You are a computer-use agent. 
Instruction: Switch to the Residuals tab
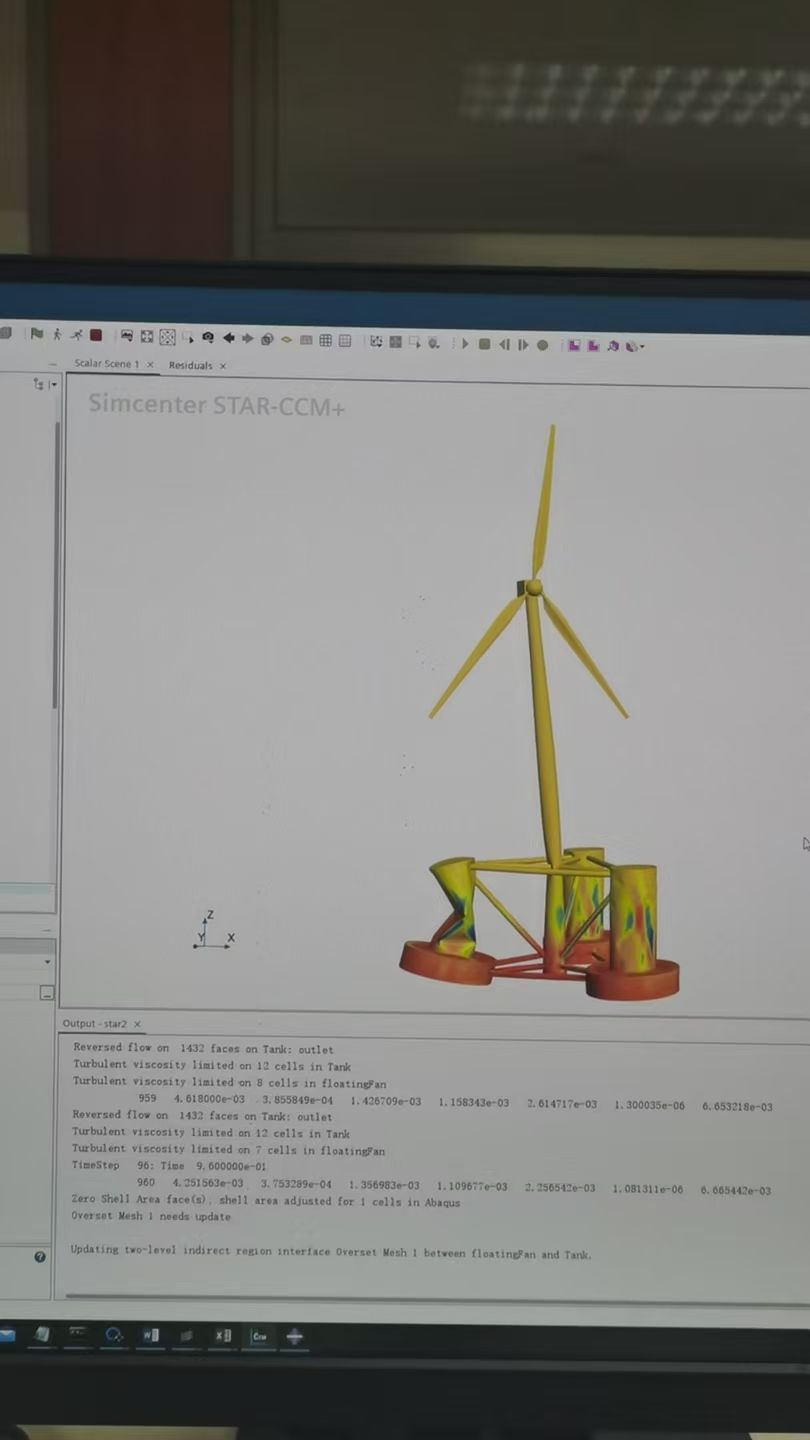point(190,366)
